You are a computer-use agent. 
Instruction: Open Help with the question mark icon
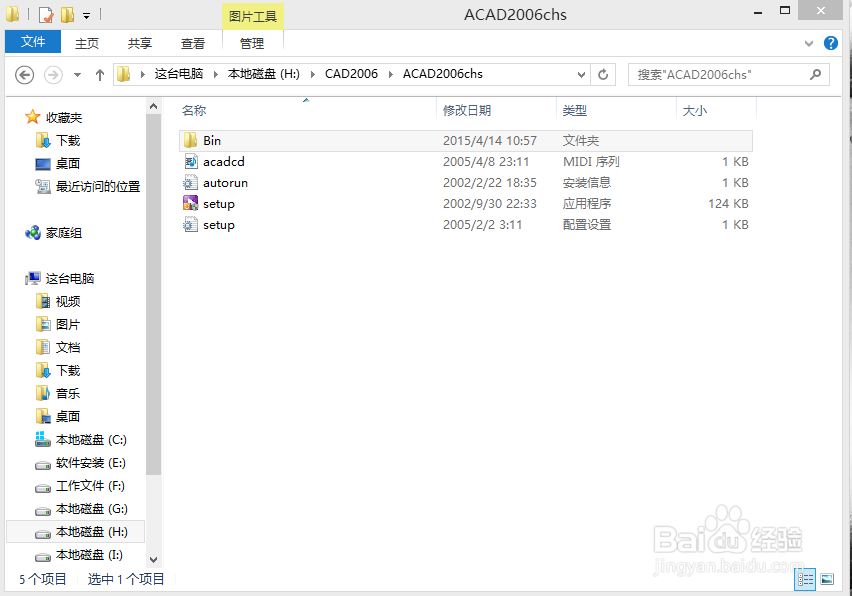pyautogui.click(x=831, y=43)
